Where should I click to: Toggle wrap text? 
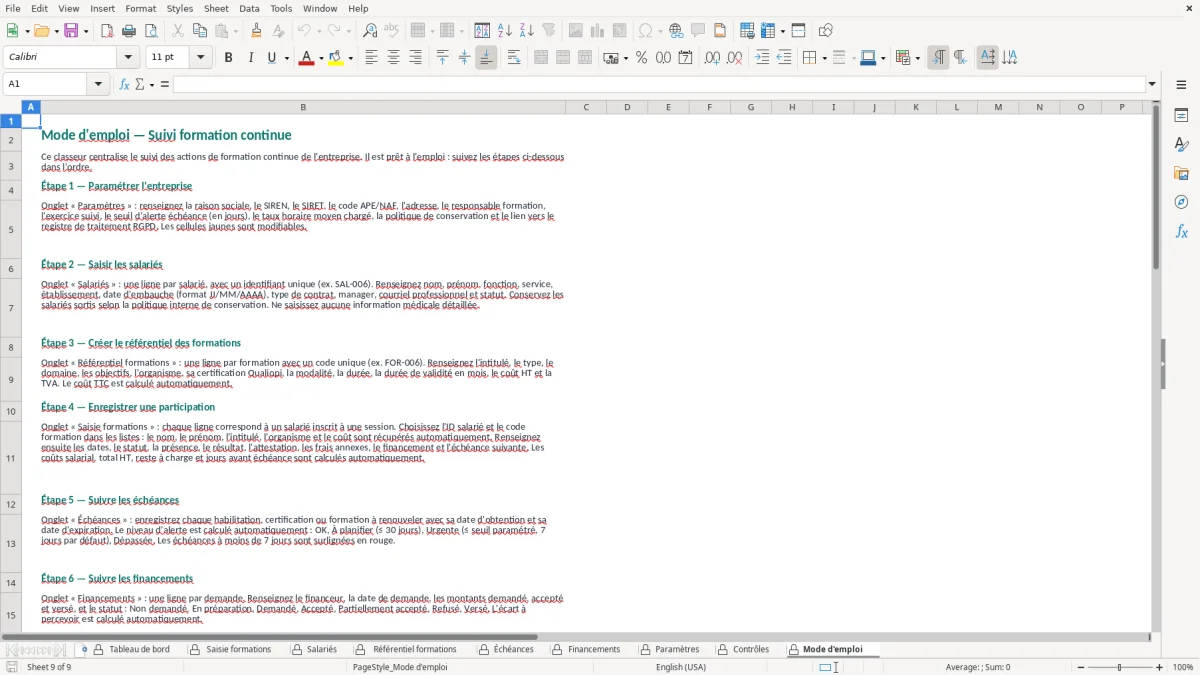click(x=514, y=58)
